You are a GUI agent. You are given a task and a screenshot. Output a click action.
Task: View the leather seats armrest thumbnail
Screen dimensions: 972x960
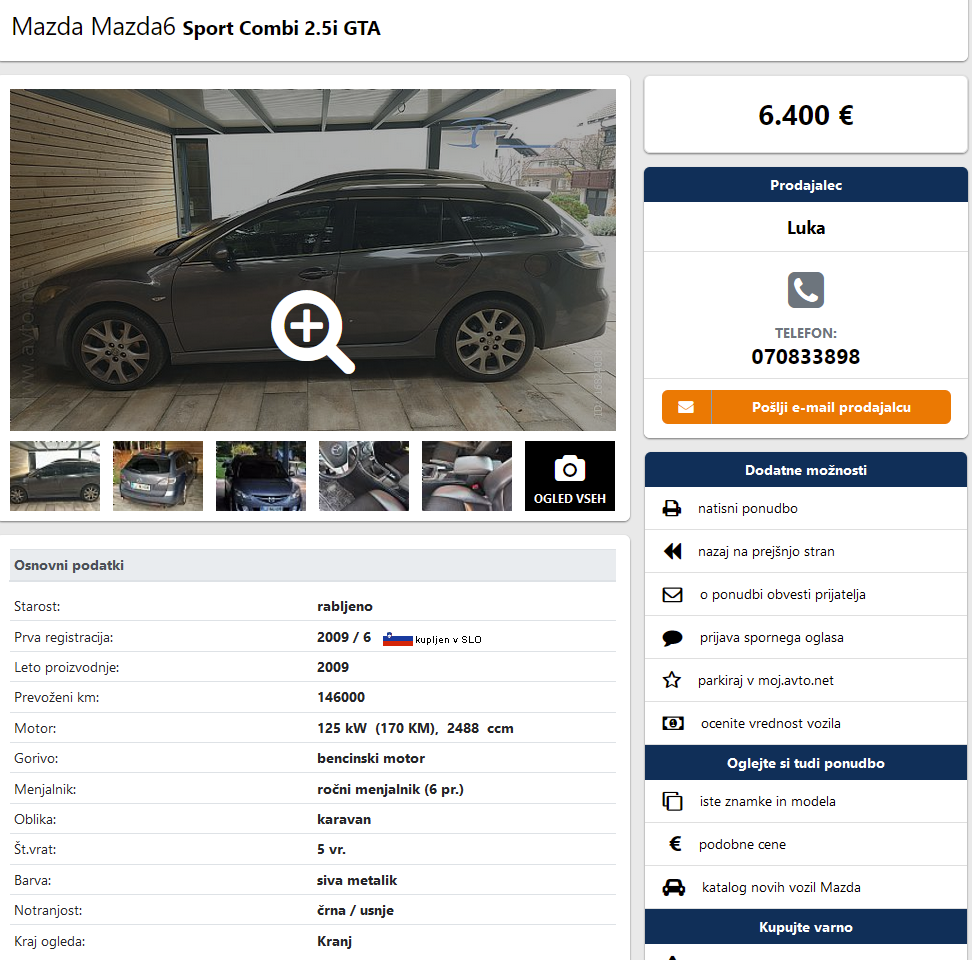467,476
